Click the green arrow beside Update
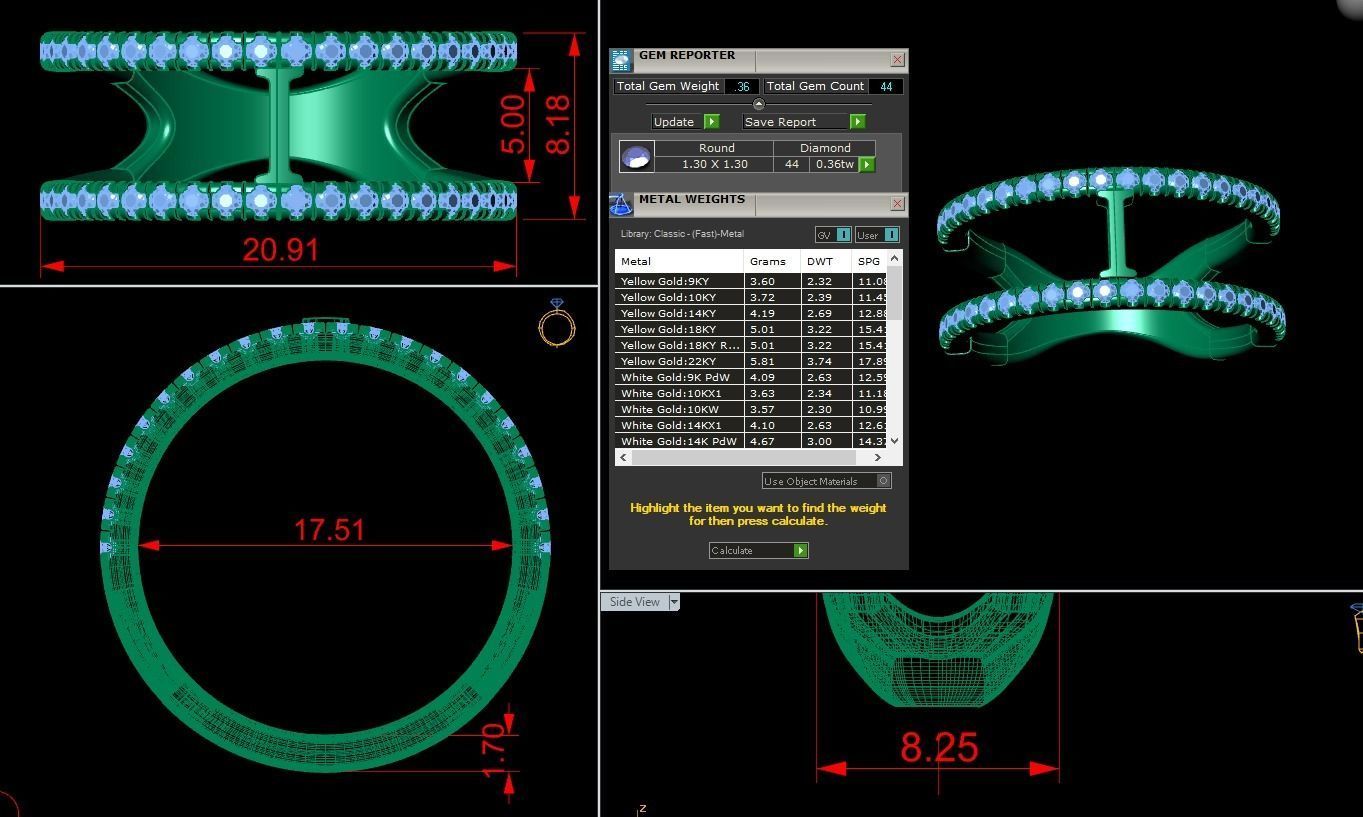Viewport: 1363px width, 817px height. 711,122
